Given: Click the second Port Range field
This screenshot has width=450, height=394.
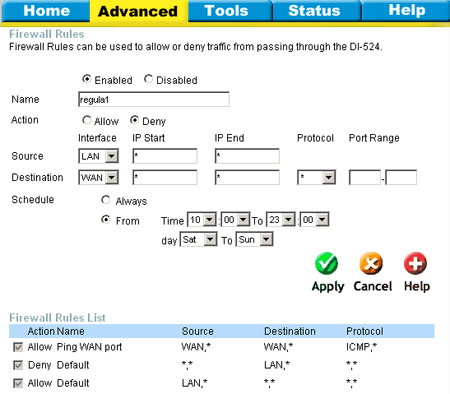Looking at the screenshot, I should (x=401, y=178).
